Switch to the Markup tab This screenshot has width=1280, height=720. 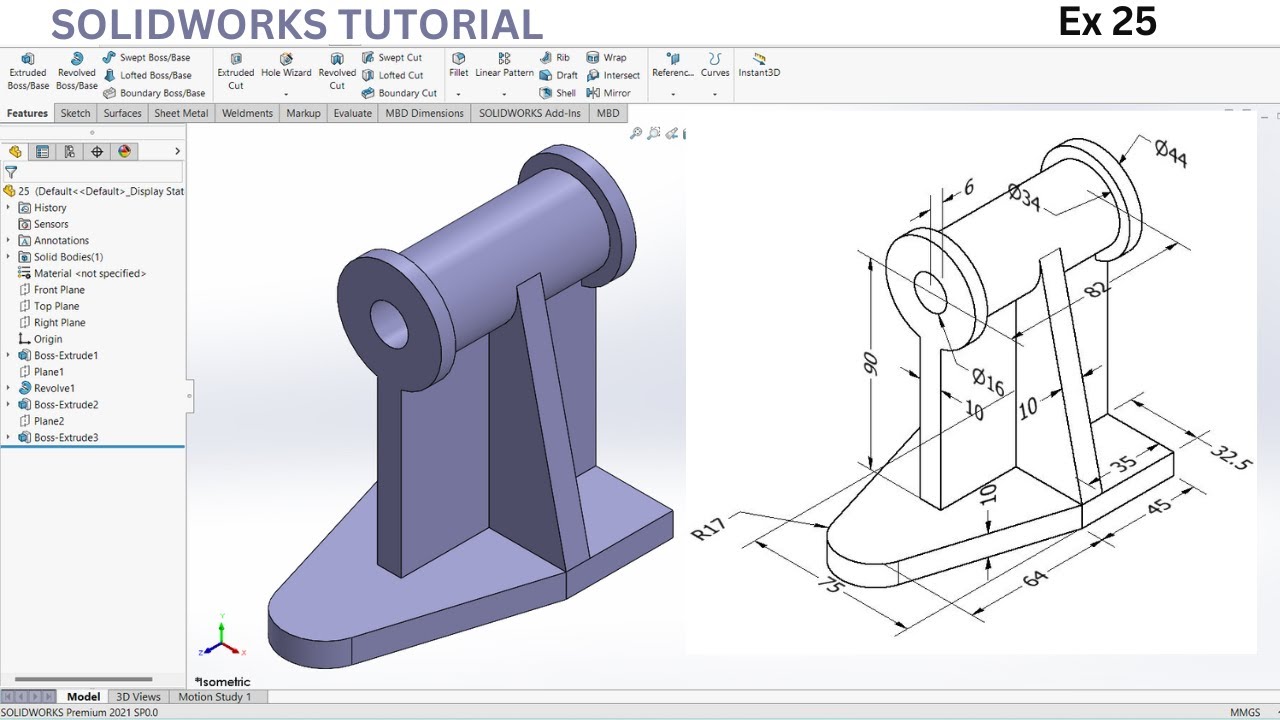pos(303,113)
